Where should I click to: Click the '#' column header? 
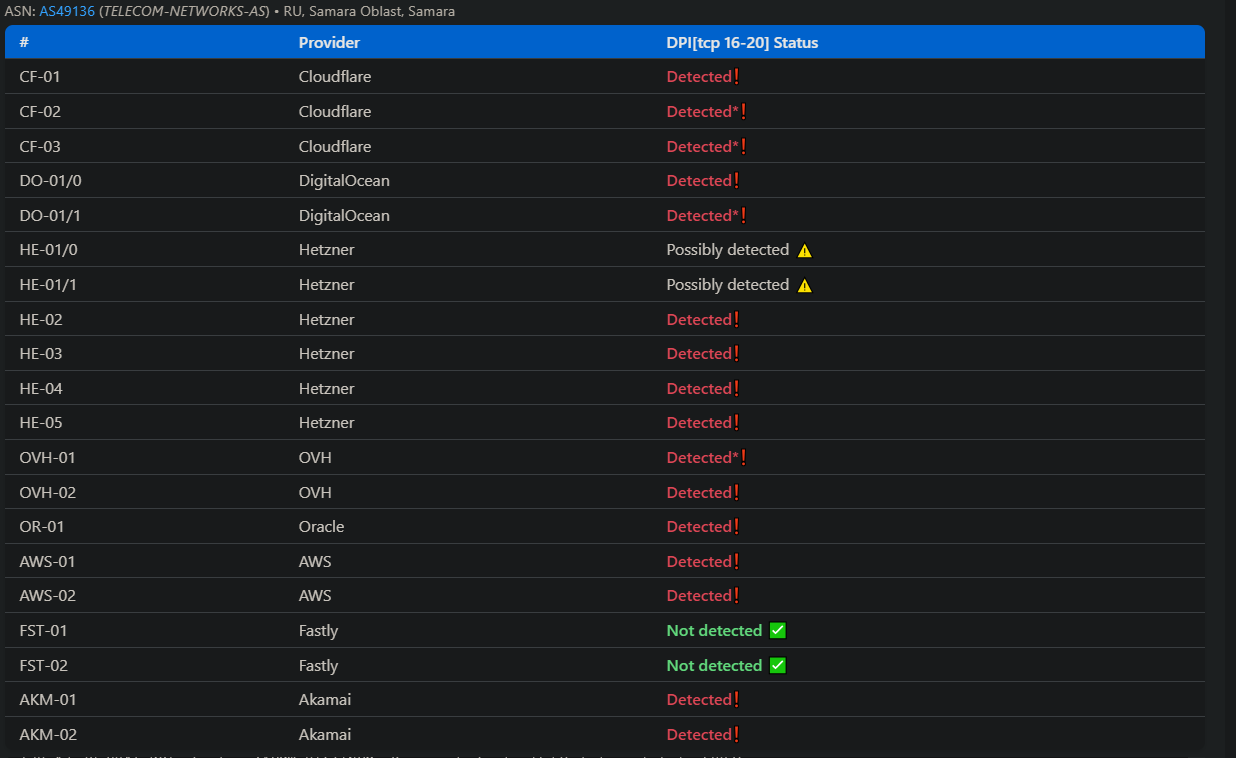[25, 43]
